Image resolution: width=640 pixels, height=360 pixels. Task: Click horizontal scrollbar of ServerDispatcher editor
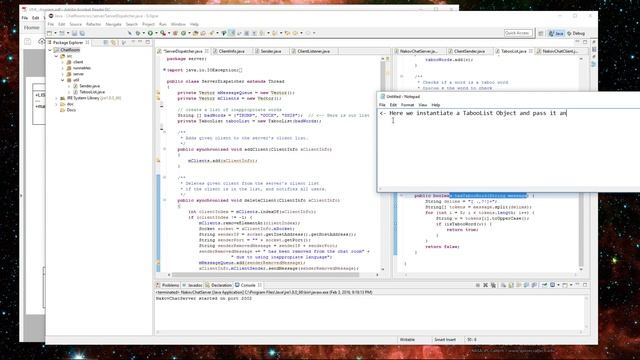tap(265, 275)
